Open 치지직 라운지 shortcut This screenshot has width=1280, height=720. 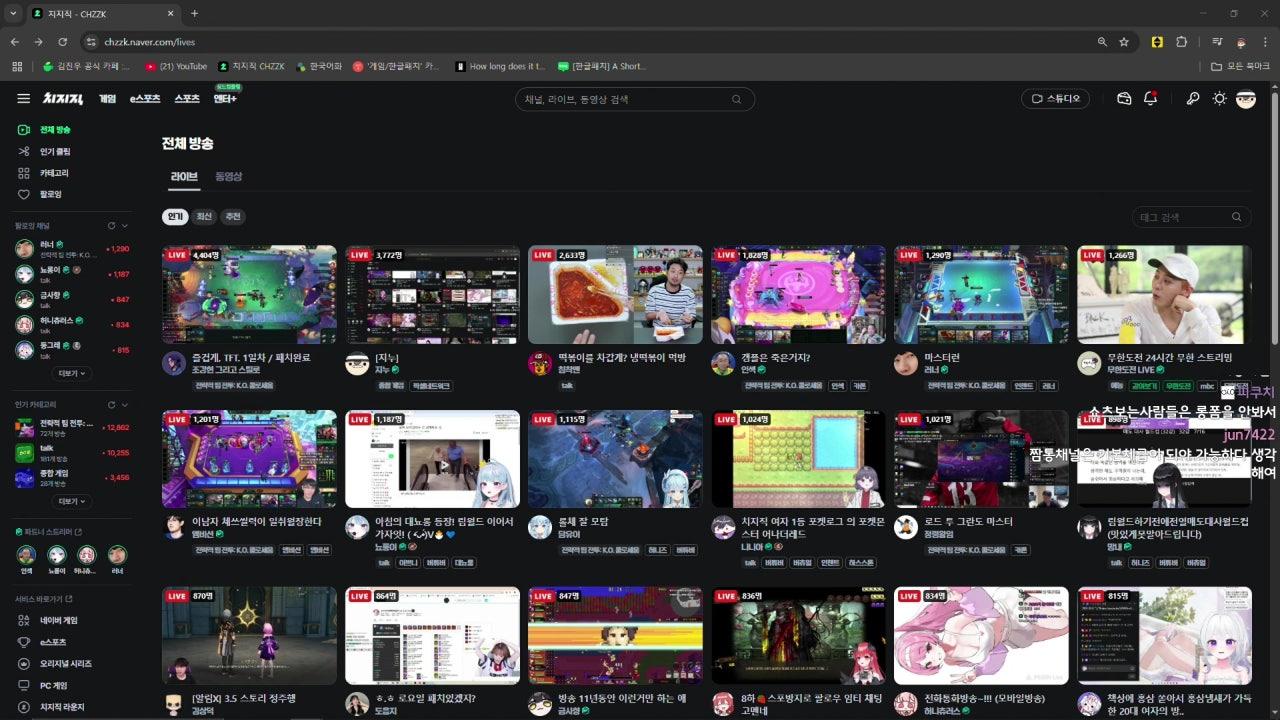click(x=51, y=707)
